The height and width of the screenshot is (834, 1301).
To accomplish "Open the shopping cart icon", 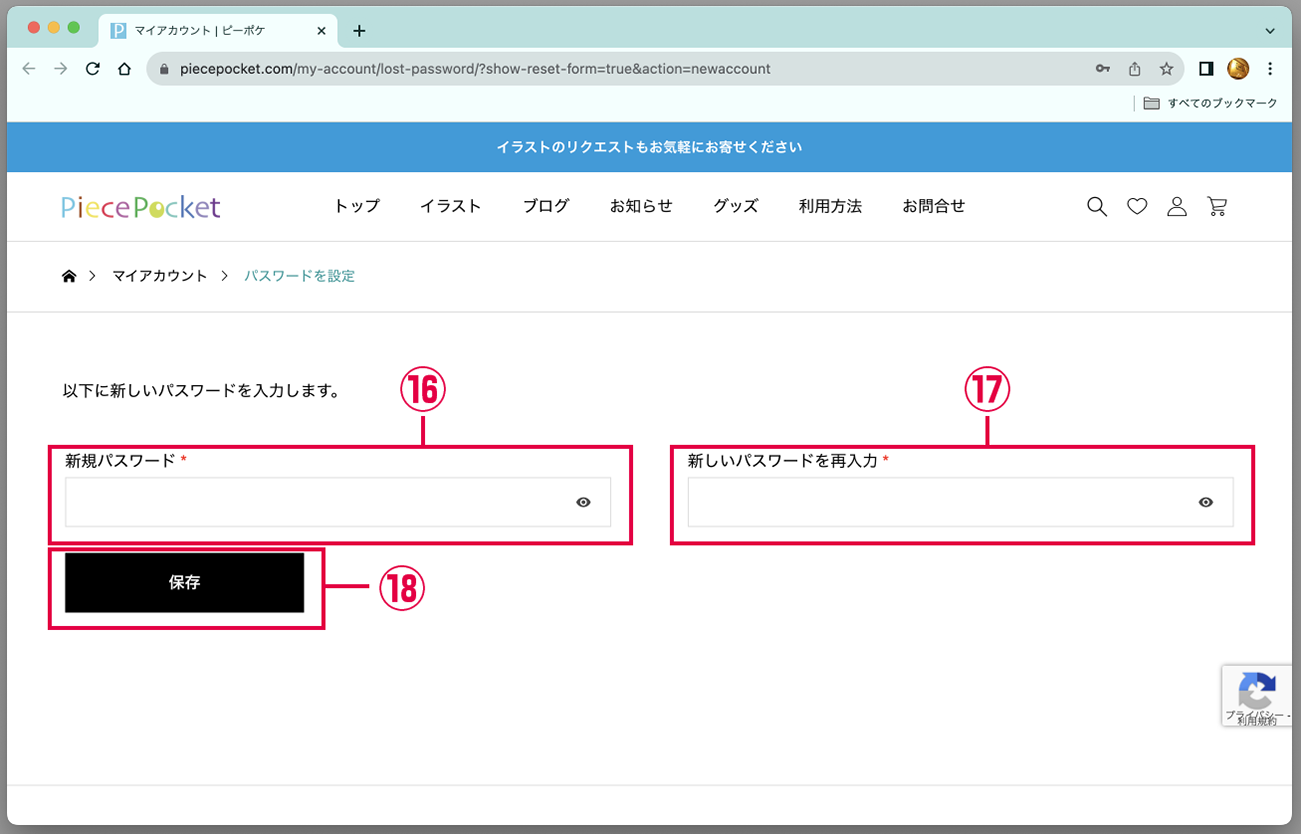I will 1217,207.
